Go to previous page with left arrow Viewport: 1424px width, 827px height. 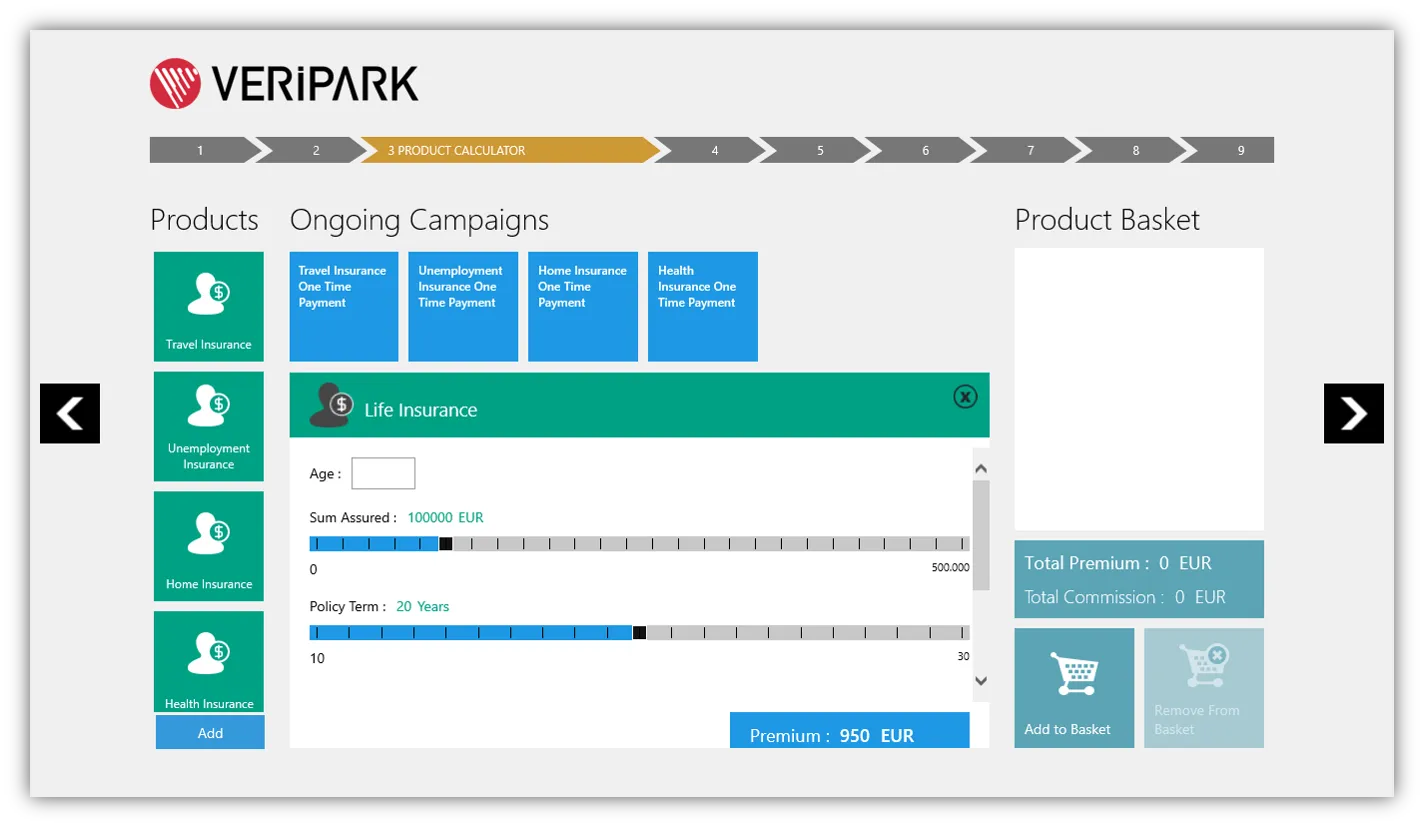point(70,413)
